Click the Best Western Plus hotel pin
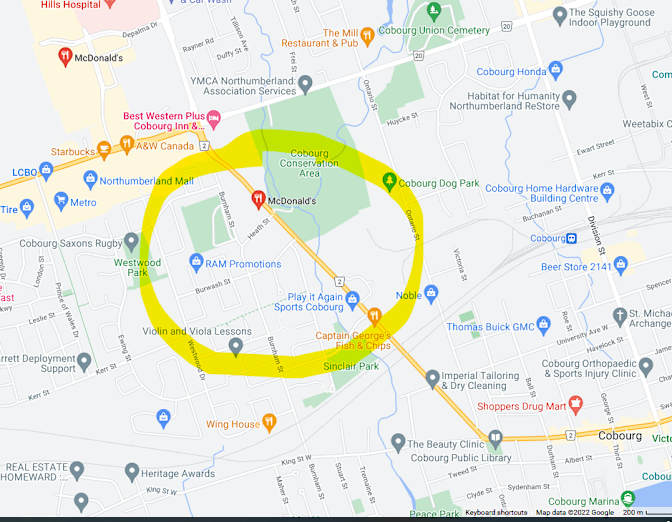Image resolution: width=672 pixels, height=522 pixels. 213,120
